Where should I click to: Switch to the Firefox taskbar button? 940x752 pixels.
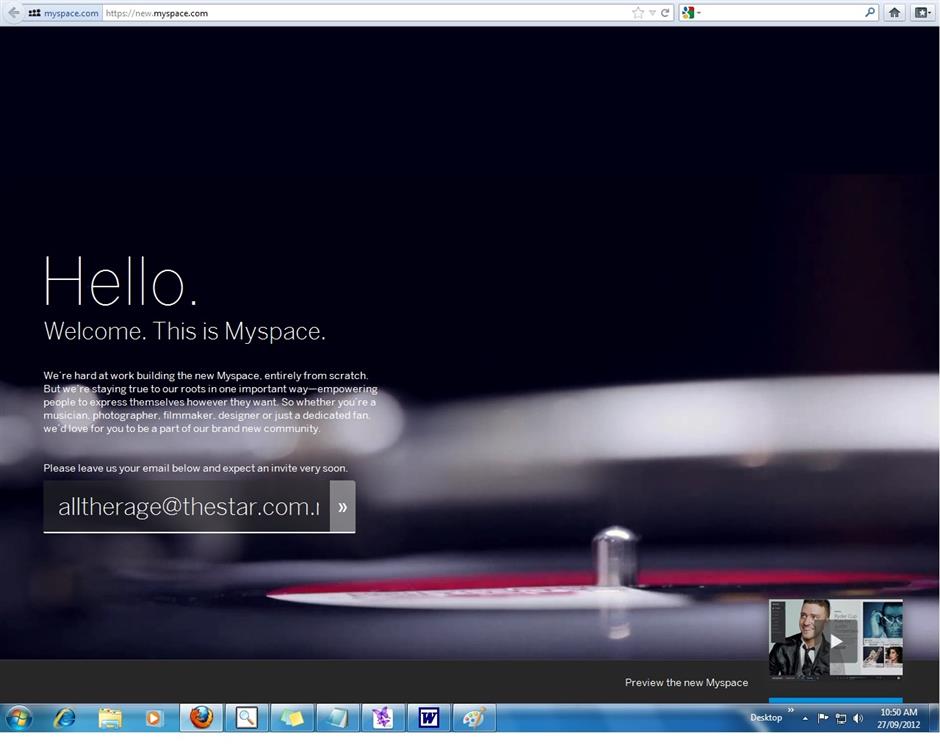point(201,718)
